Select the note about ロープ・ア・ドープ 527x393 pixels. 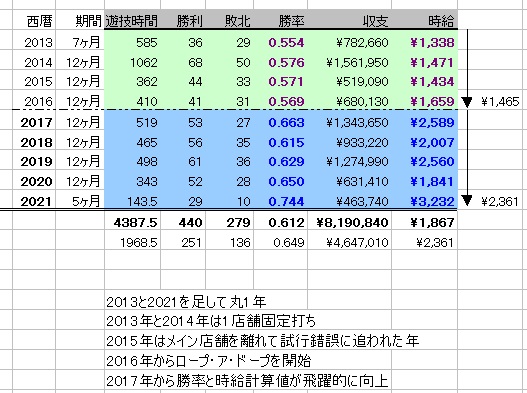208,361
